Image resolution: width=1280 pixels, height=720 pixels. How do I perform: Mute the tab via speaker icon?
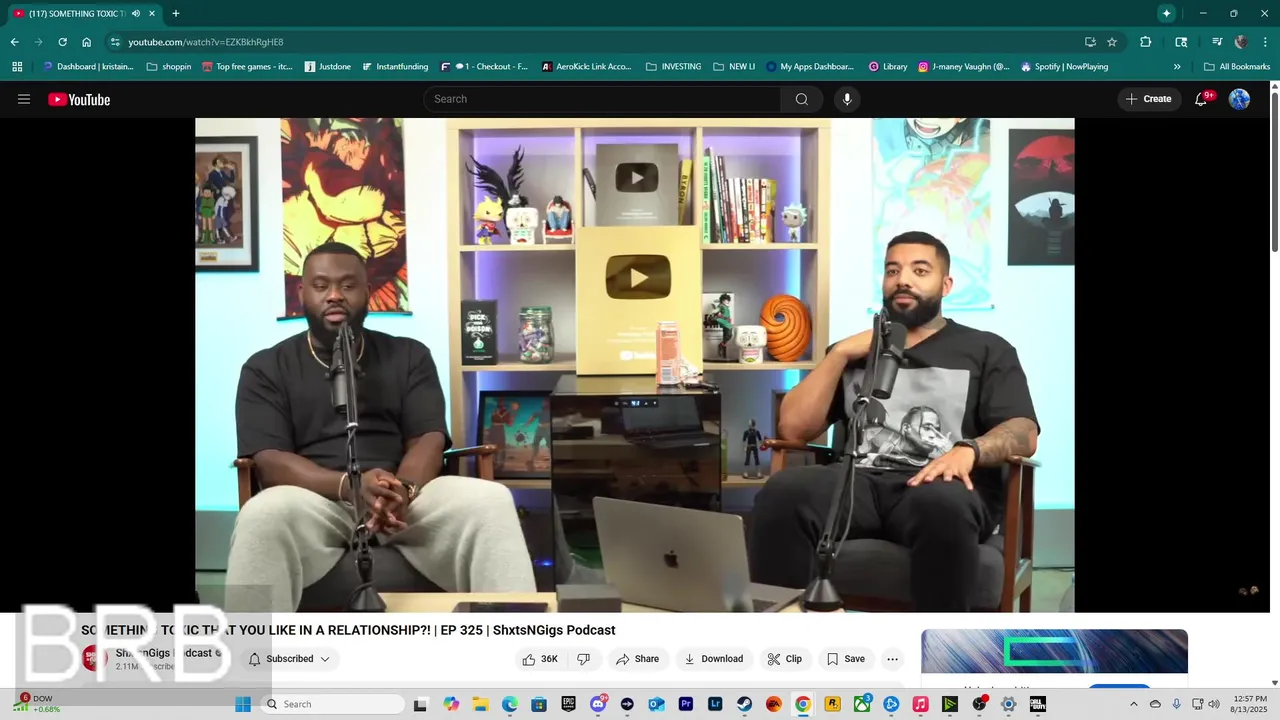pyautogui.click(x=136, y=14)
